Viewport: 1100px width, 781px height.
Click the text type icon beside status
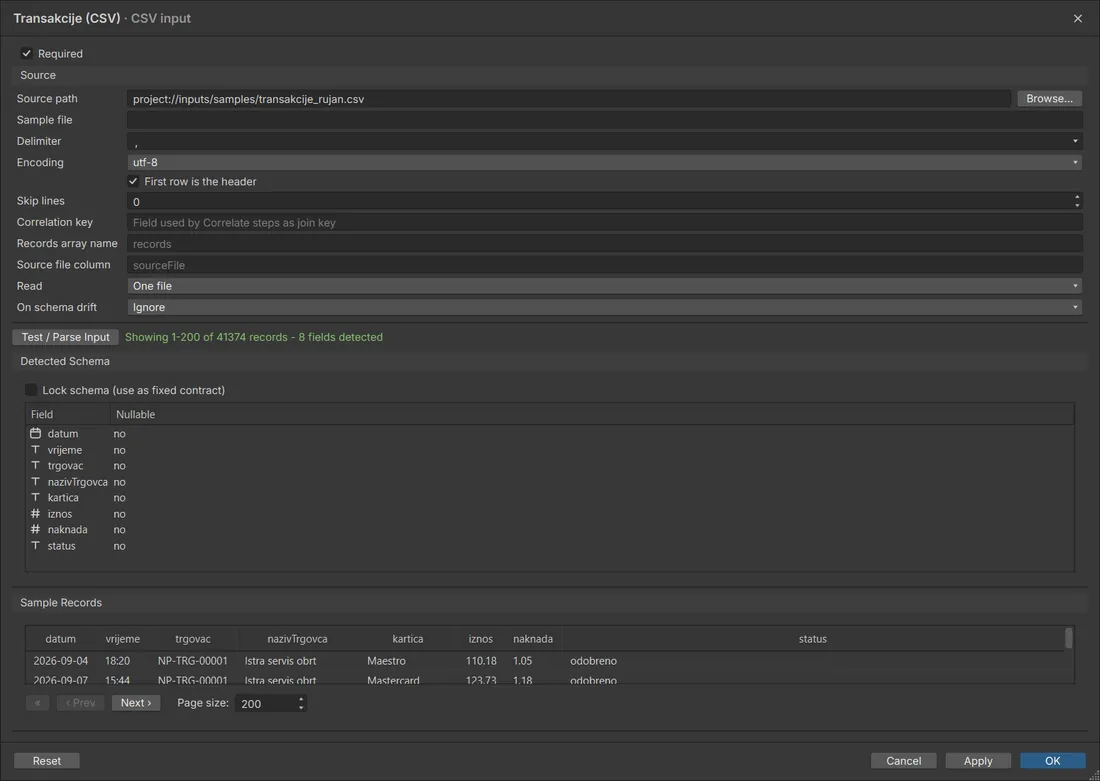click(35, 545)
